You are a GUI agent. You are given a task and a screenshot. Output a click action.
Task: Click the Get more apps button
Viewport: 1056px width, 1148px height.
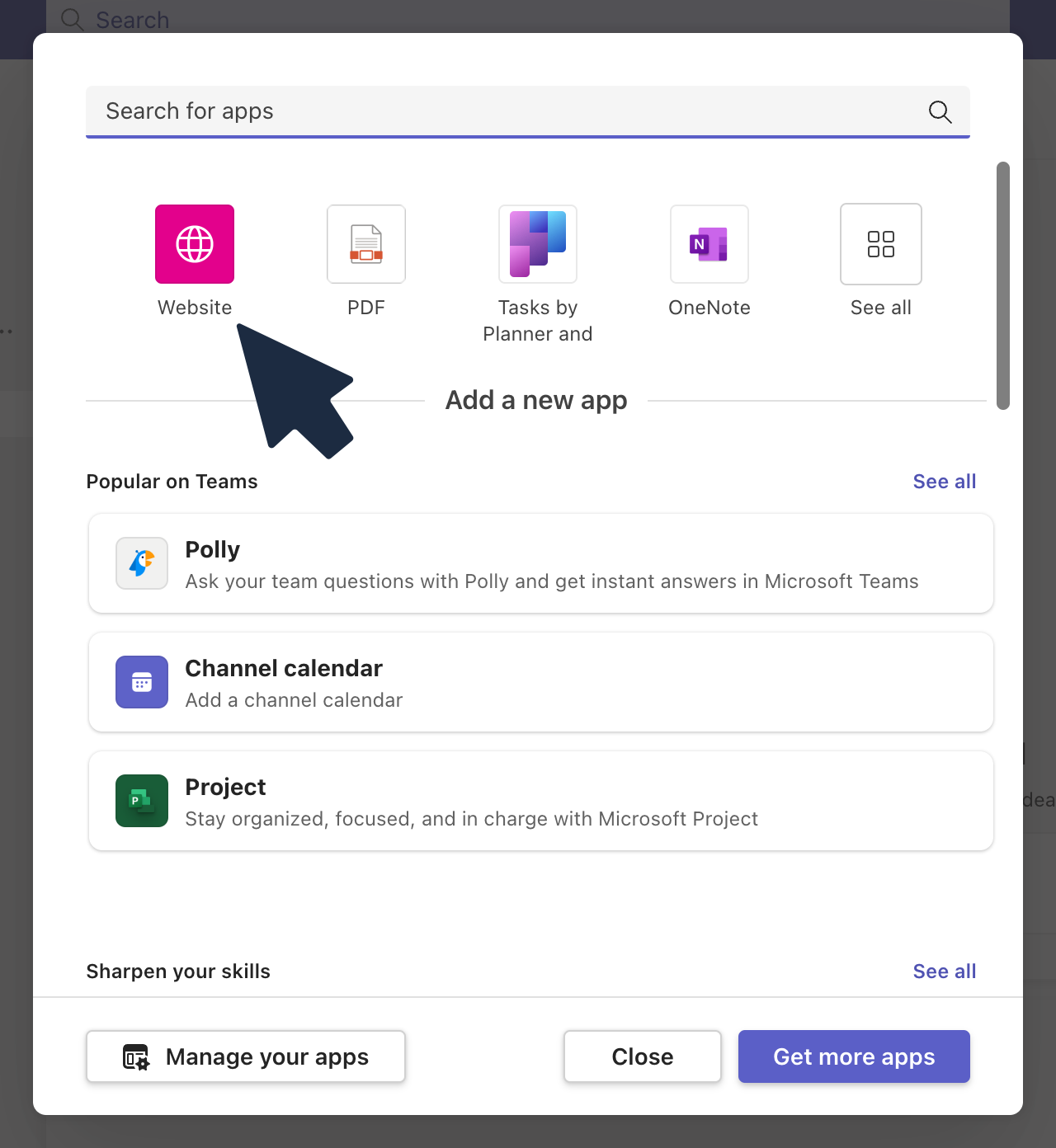pos(854,1056)
